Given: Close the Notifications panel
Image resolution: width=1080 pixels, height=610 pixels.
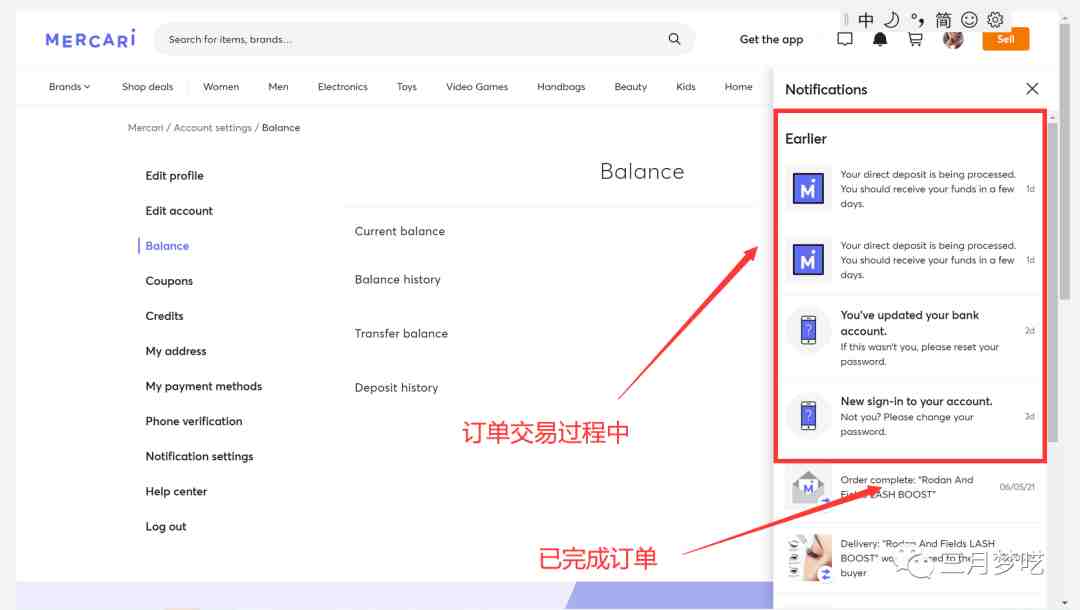Looking at the screenshot, I should pyautogui.click(x=1032, y=89).
